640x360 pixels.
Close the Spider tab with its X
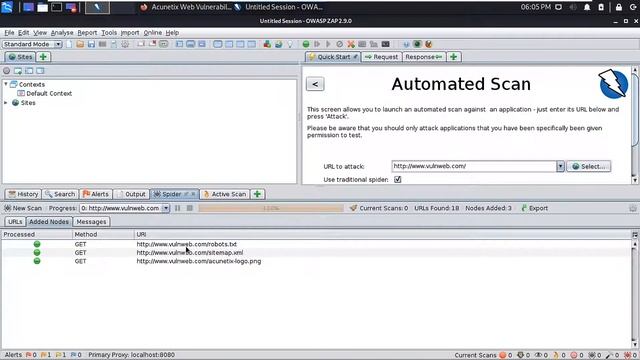tap(193, 194)
